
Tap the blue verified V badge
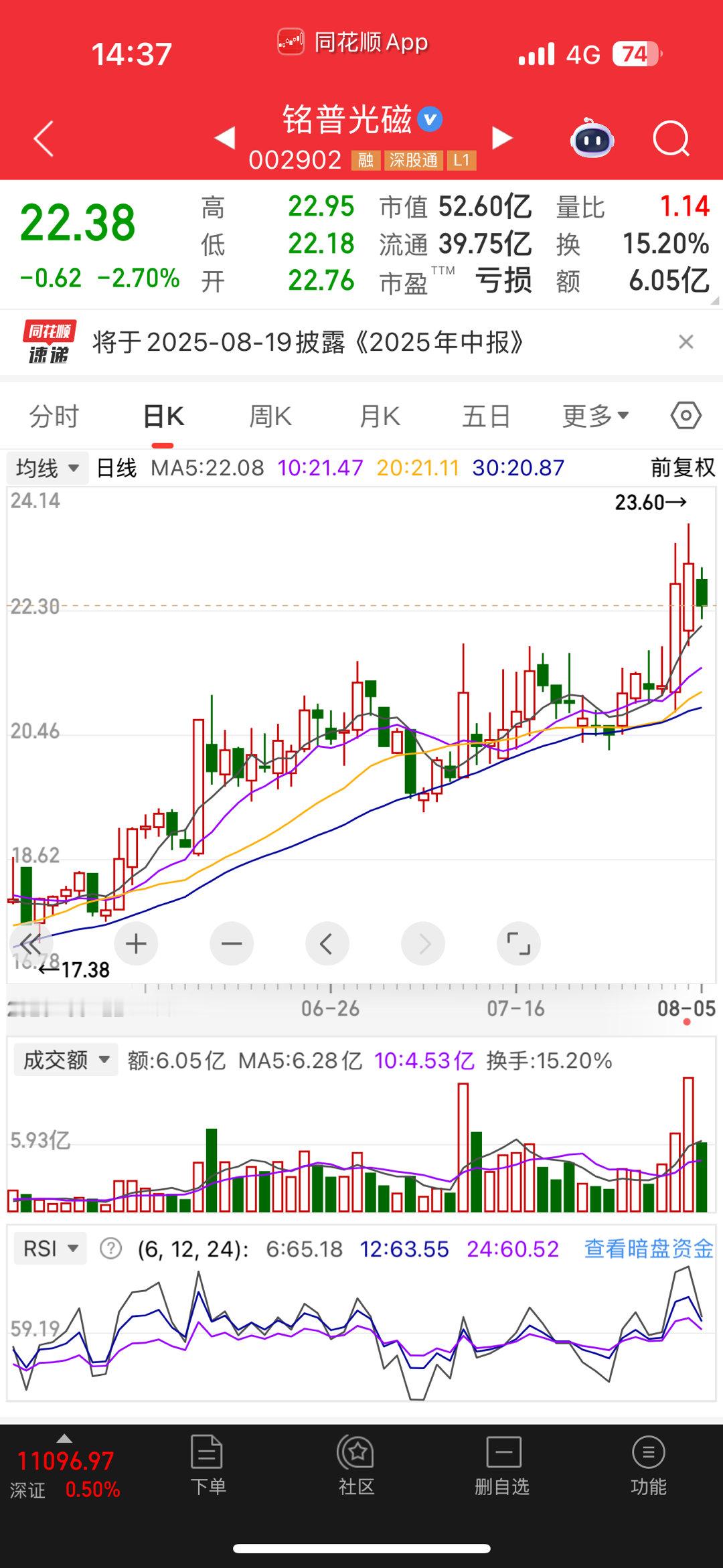click(430, 120)
